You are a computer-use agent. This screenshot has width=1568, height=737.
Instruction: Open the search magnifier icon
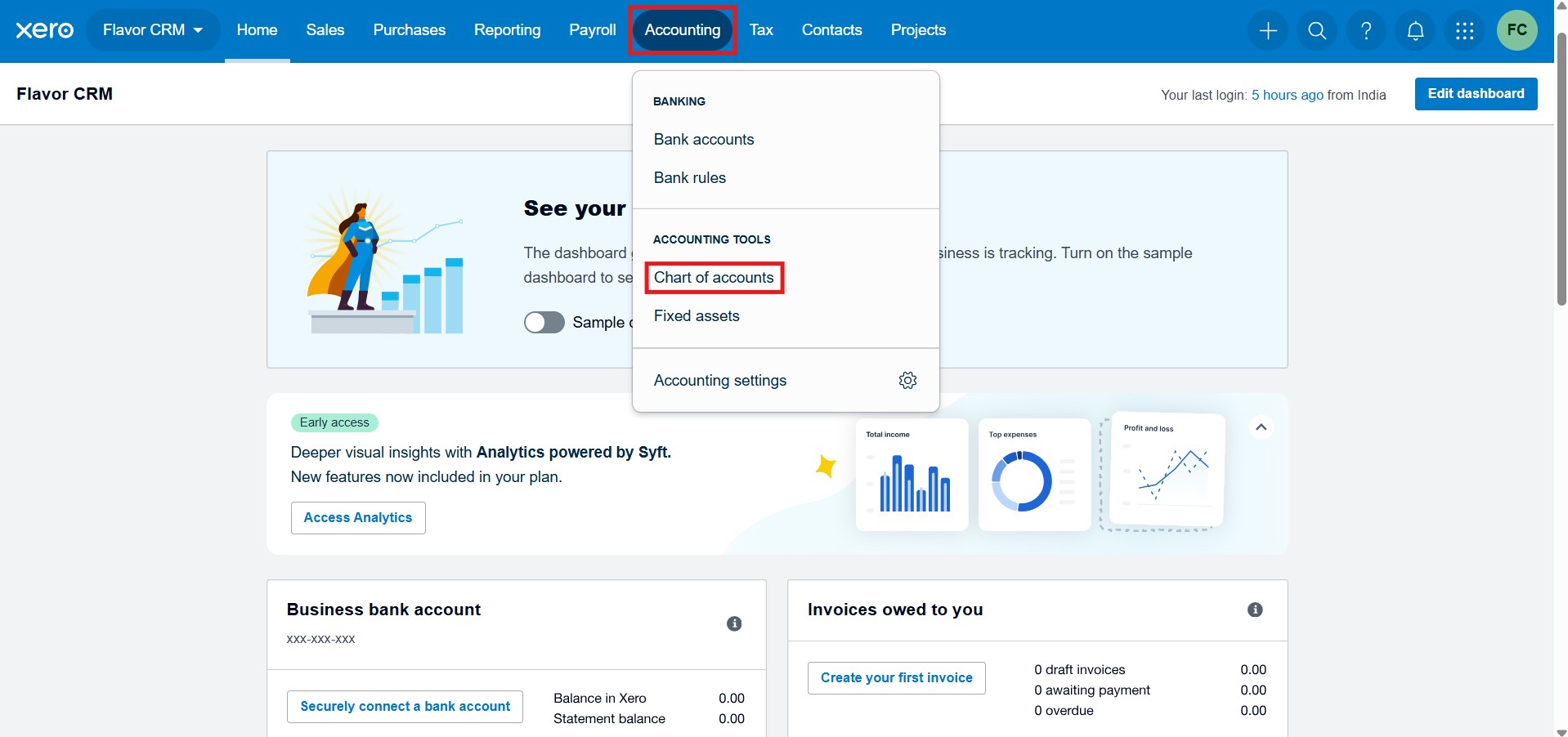click(1317, 31)
